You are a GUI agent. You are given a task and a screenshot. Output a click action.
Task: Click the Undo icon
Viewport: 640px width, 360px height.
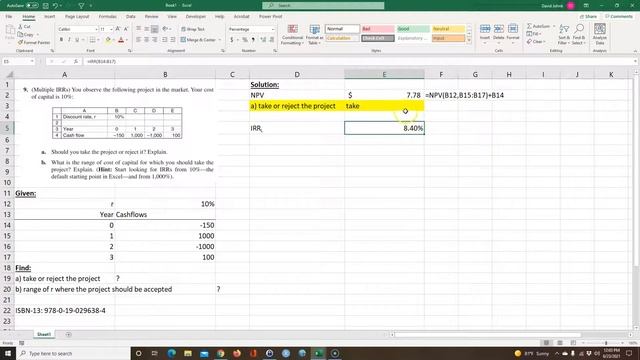[x=56, y=6]
